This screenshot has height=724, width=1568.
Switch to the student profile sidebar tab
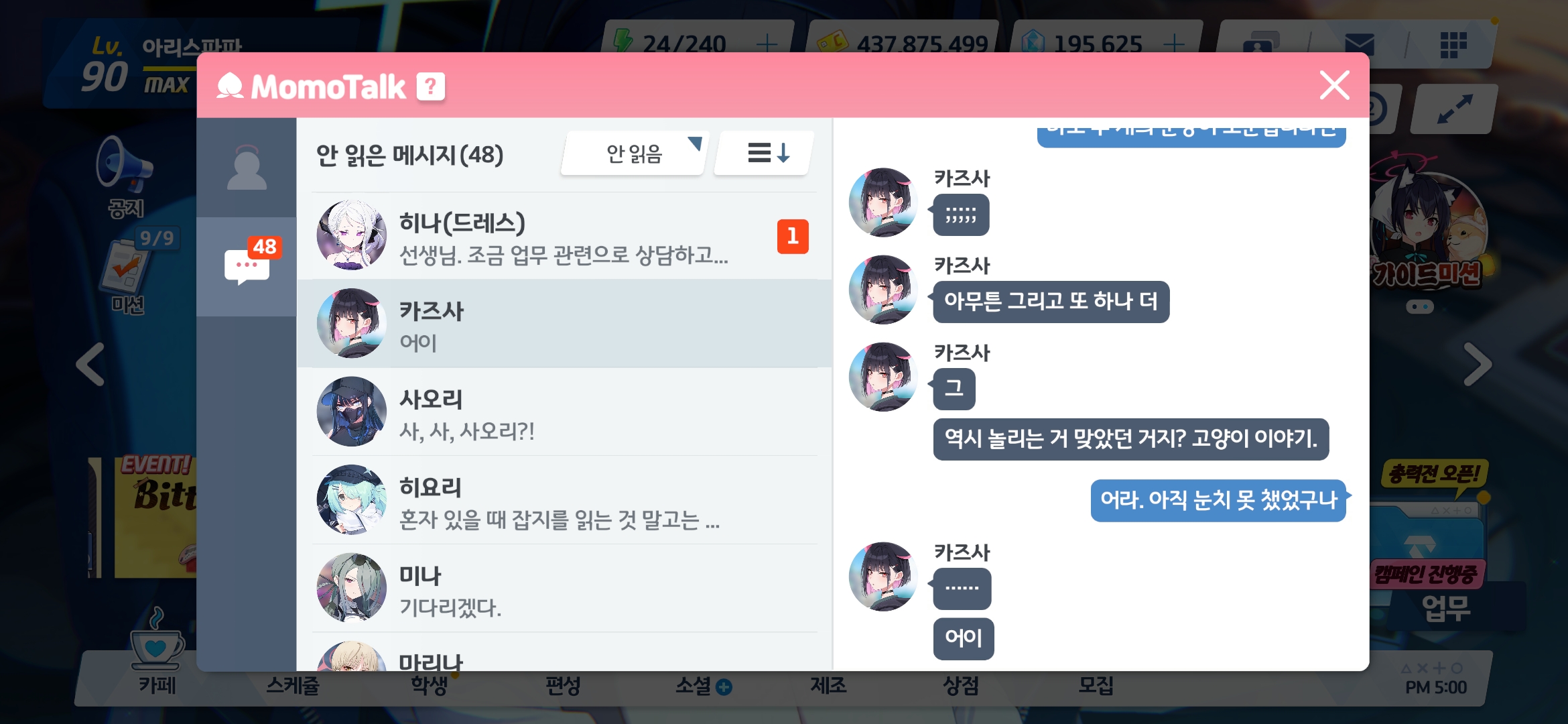[247, 167]
